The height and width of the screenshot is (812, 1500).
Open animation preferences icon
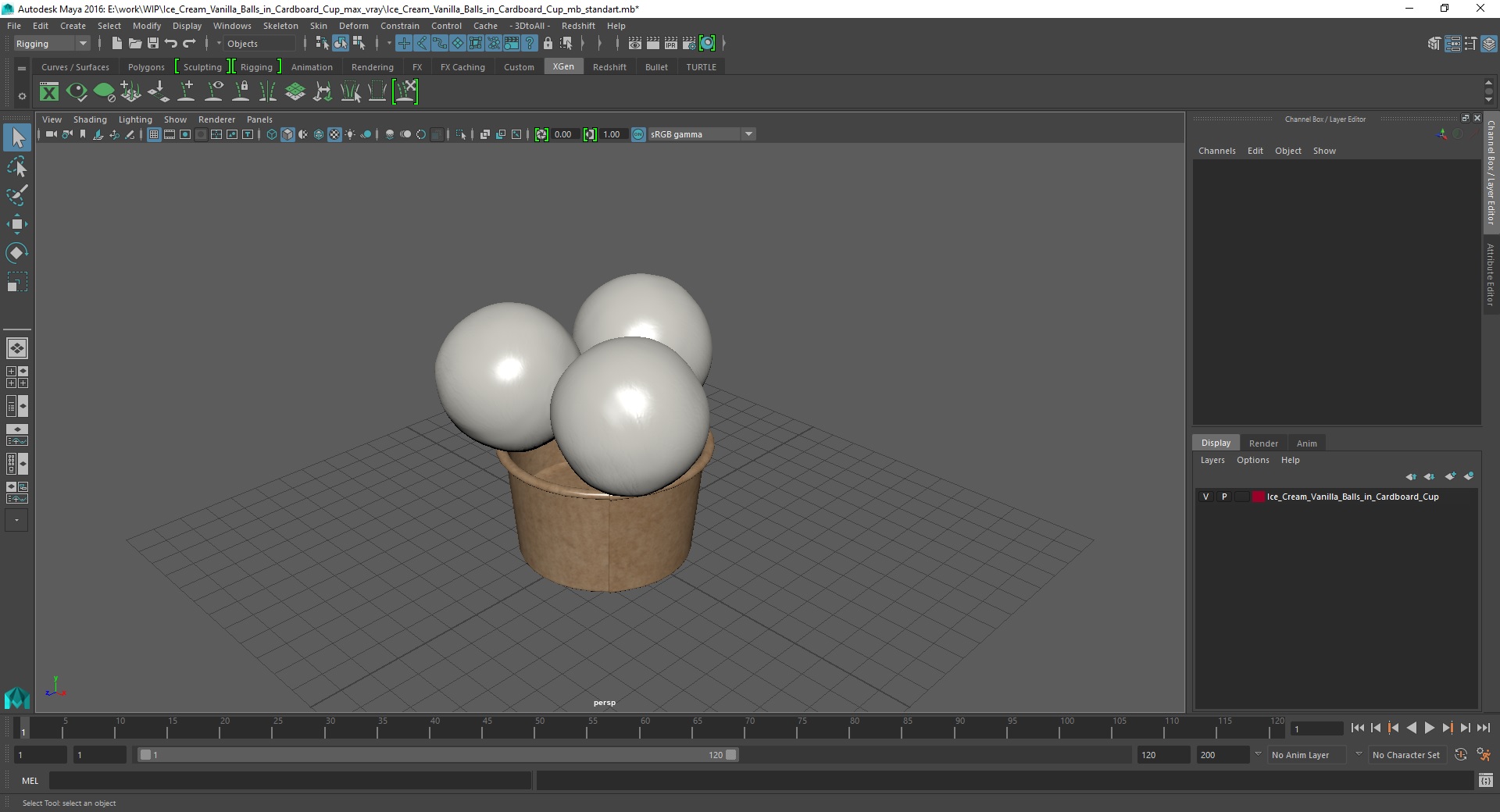(x=1484, y=755)
